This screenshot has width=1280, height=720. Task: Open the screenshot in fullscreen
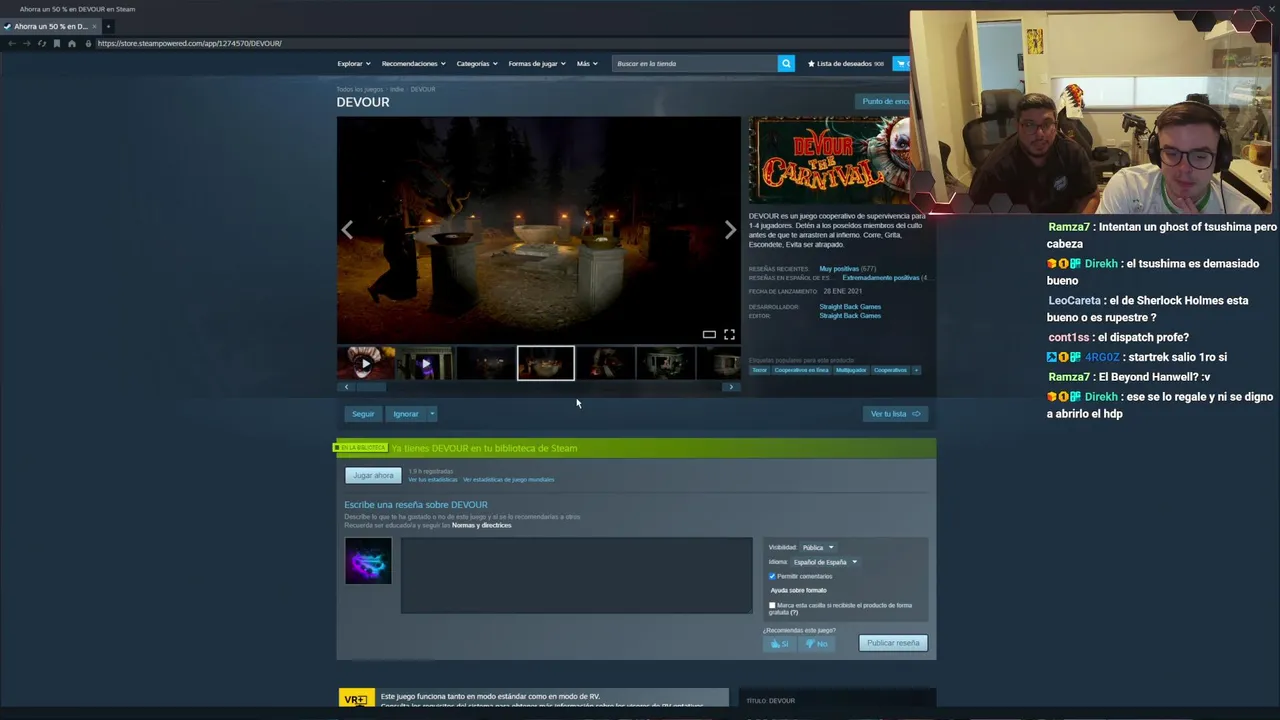point(729,334)
